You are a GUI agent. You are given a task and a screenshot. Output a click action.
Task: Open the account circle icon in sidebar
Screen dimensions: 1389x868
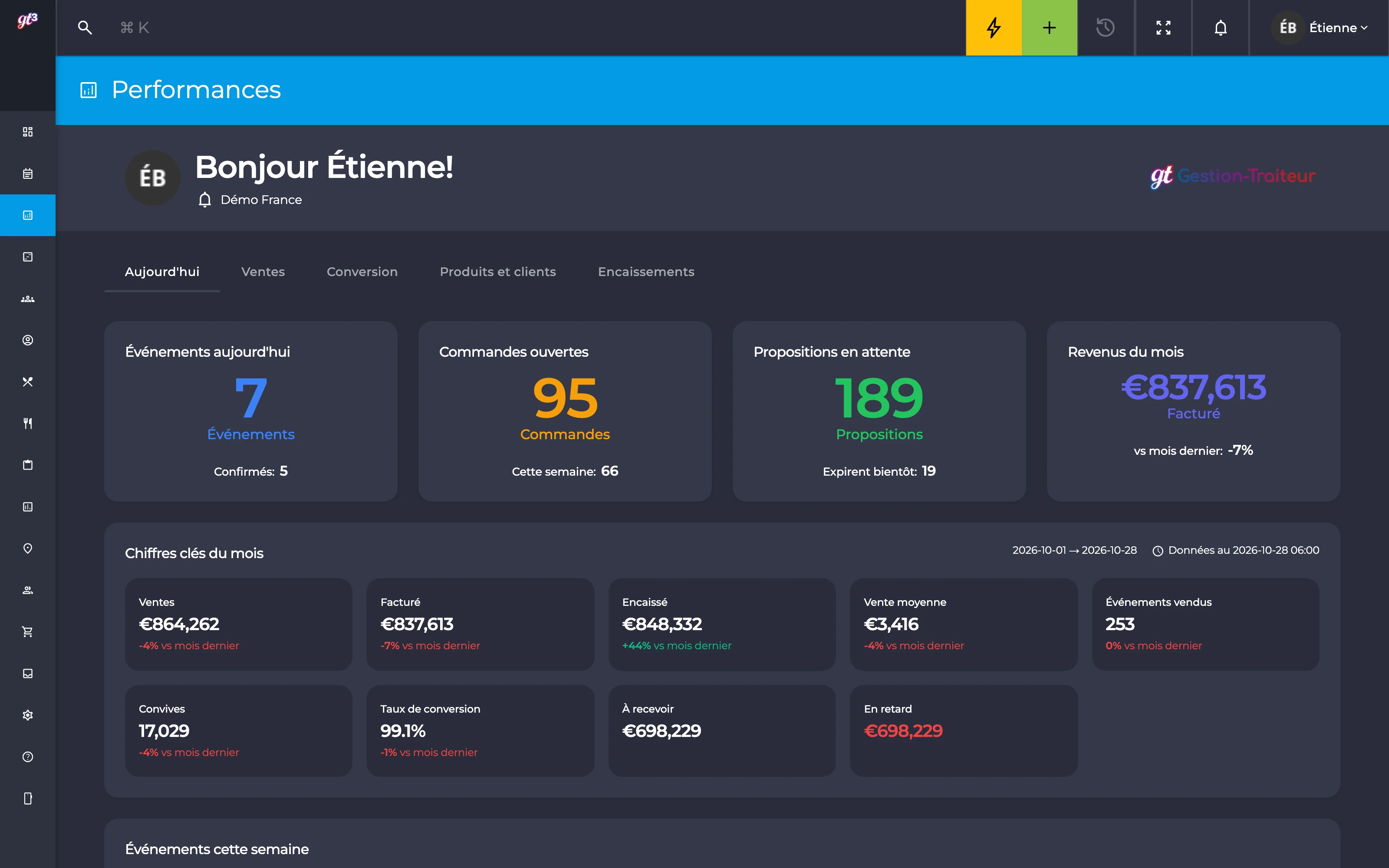(27, 340)
